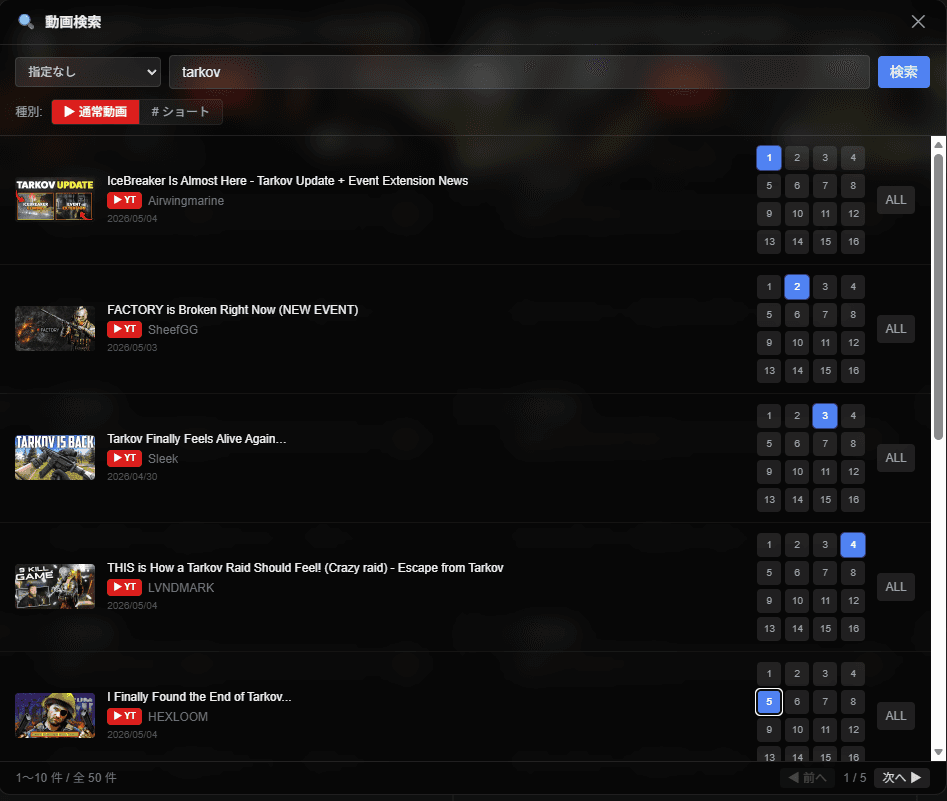The image size is (947, 801).
Task: Click date 2026/04/30 under Sleek
Action: 132,477
